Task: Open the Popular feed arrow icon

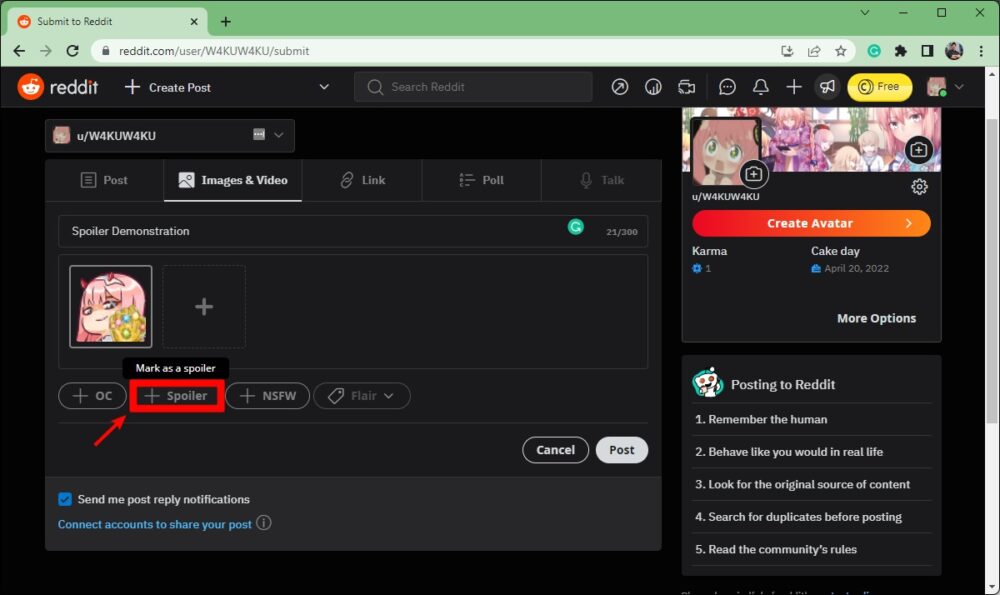Action: [x=619, y=87]
